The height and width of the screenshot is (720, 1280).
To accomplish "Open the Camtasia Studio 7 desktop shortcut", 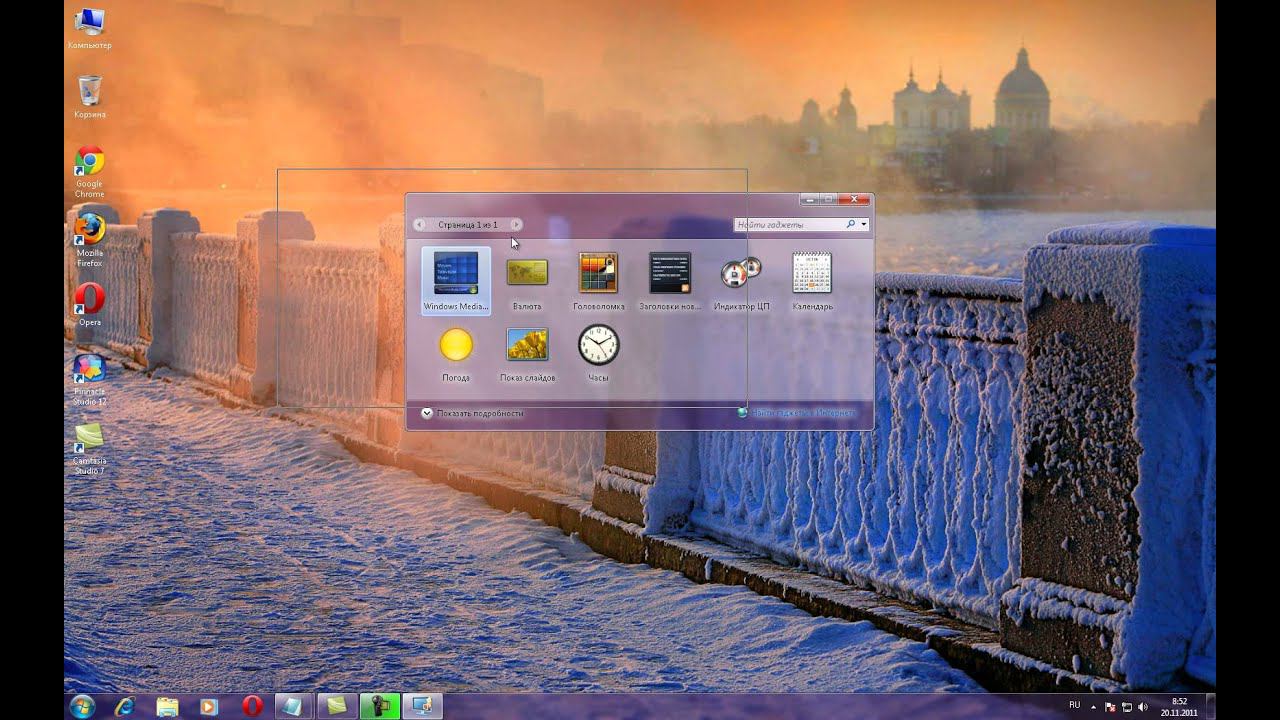I will [90, 448].
